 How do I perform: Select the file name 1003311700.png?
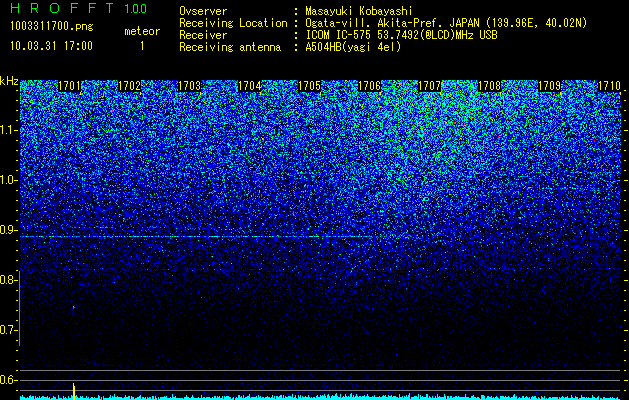click(x=52, y=27)
